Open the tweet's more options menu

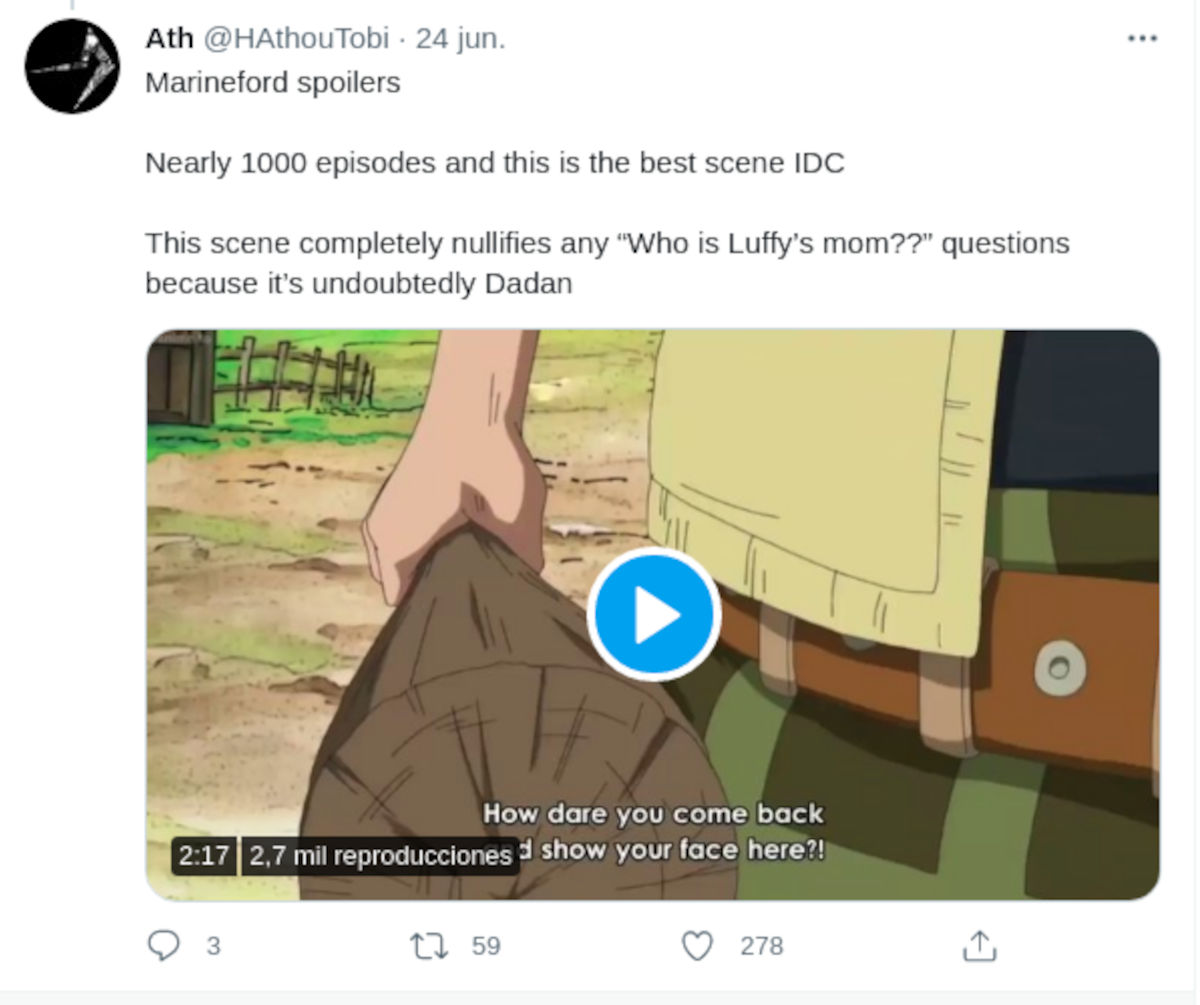click(x=1142, y=39)
